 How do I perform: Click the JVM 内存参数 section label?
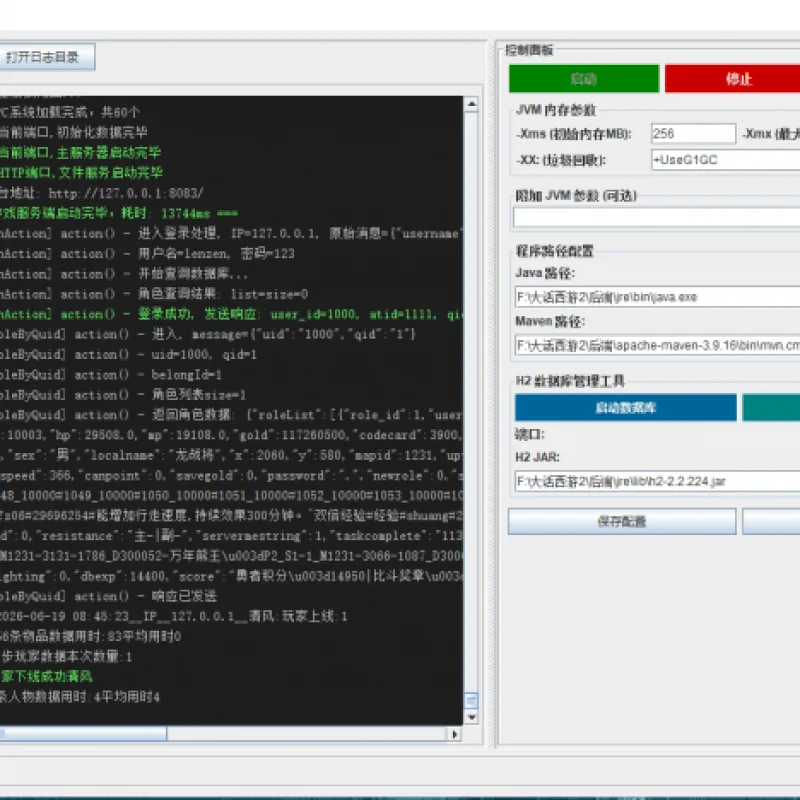[x=556, y=110]
